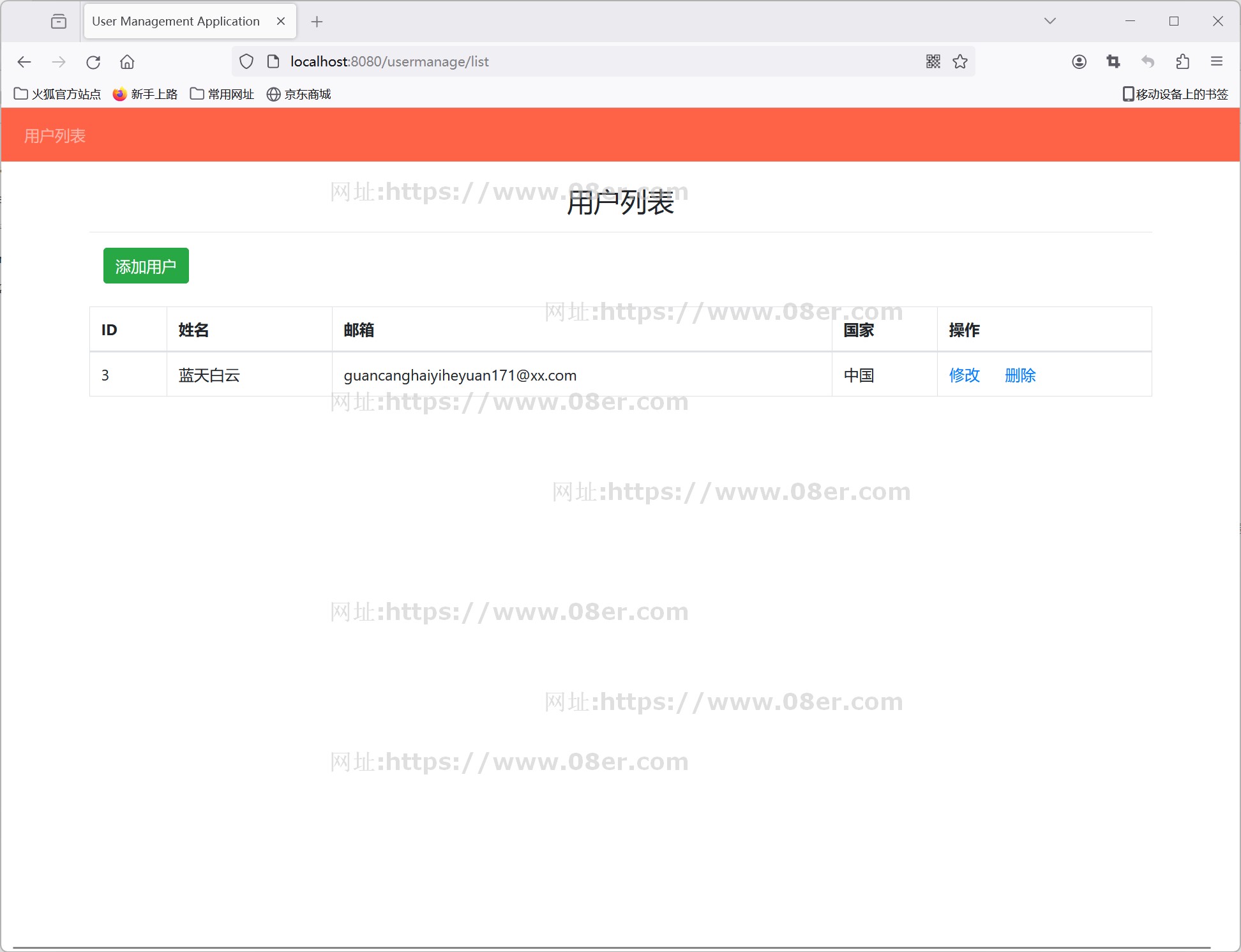The image size is (1241, 952).
Task: Click the Firefox extensions icon
Action: pyautogui.click(x=1183, y=62)
